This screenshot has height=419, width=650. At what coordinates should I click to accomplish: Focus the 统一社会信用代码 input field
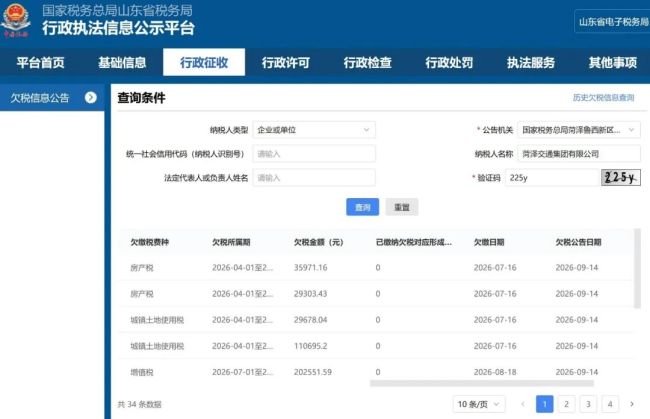[x=314, y=154]
